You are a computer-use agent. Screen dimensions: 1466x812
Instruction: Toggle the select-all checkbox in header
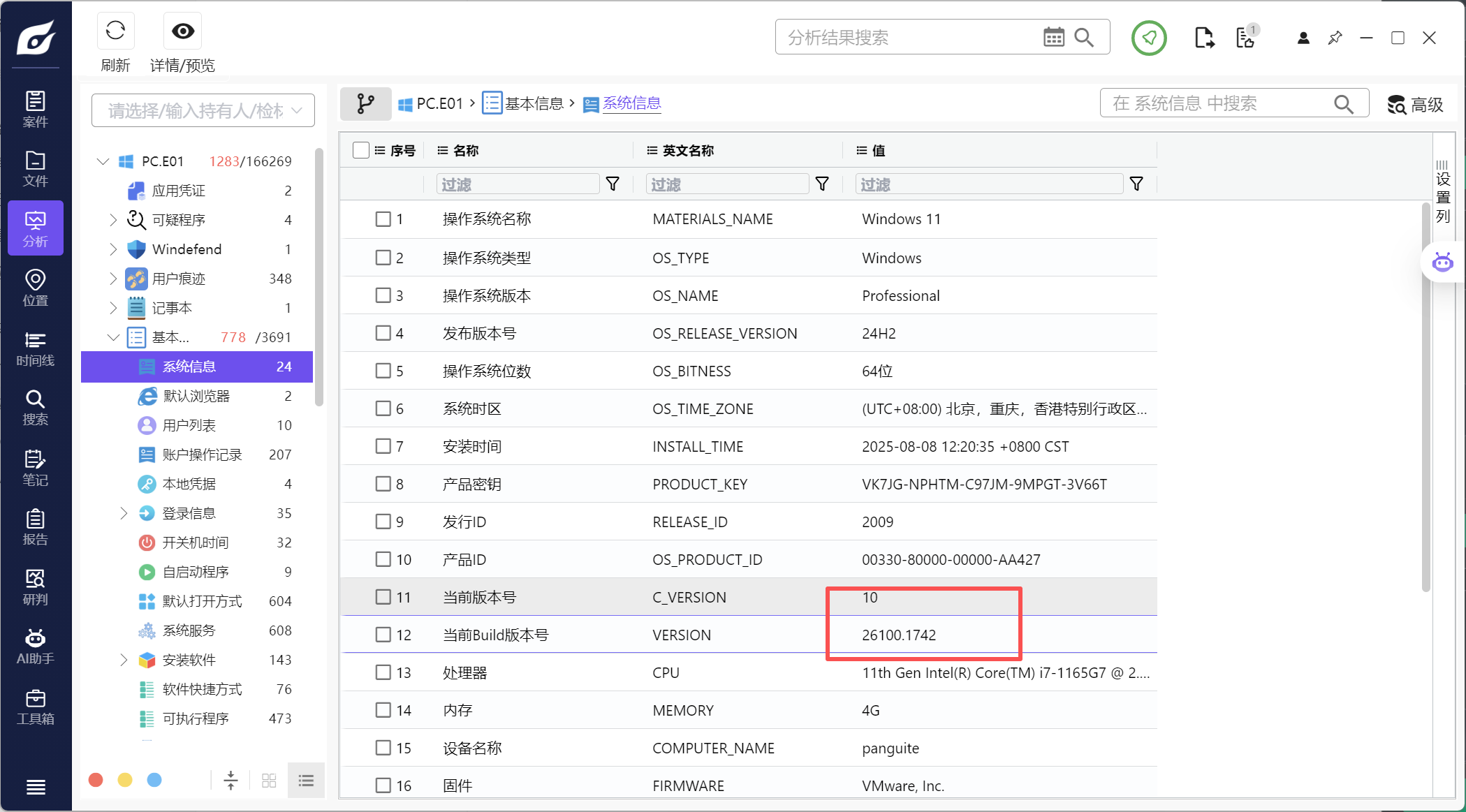360,150
